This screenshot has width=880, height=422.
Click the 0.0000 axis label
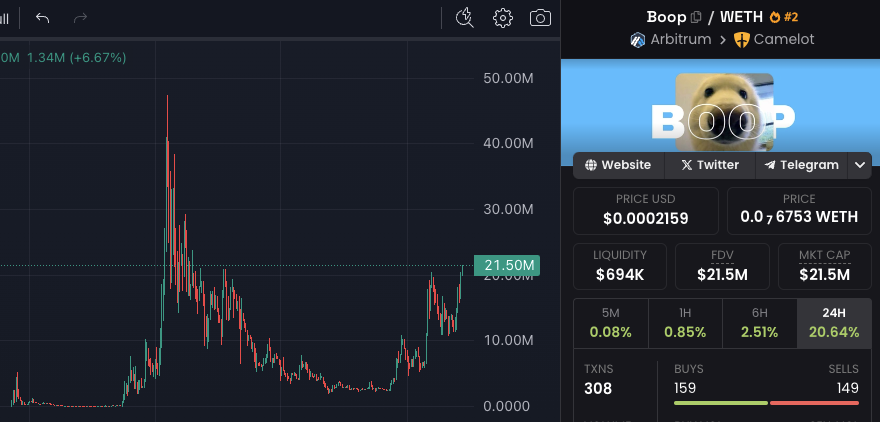click(507, 406)
